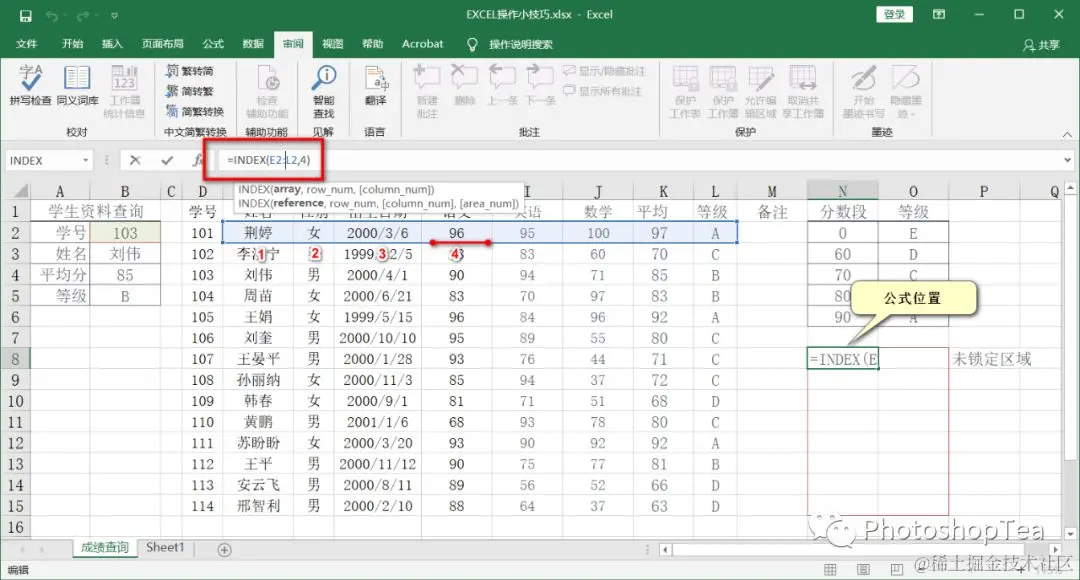
Task: Select student name 邢智利 cell
Action: point(258,506)
